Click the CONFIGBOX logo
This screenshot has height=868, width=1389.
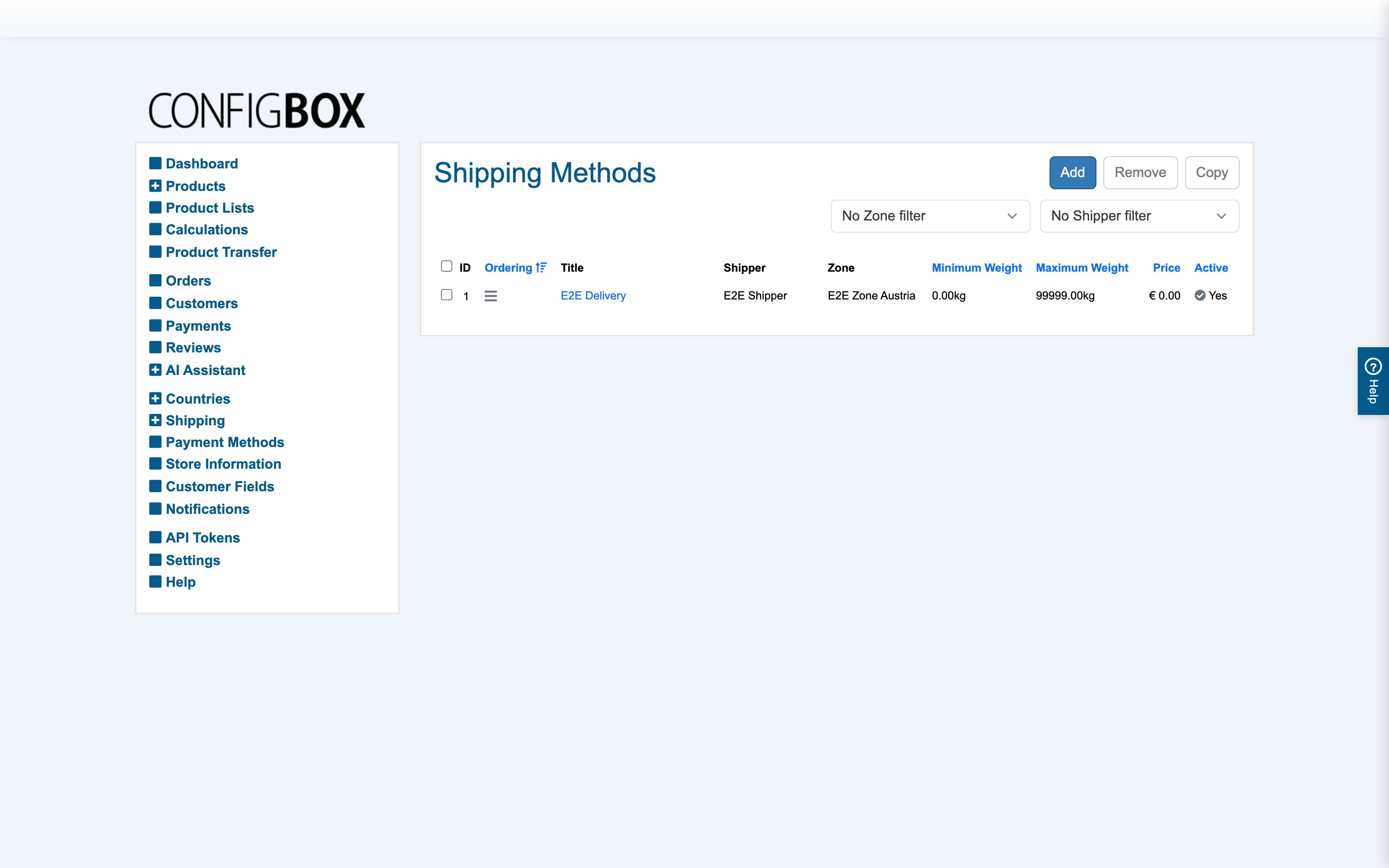tap(257, 110)
